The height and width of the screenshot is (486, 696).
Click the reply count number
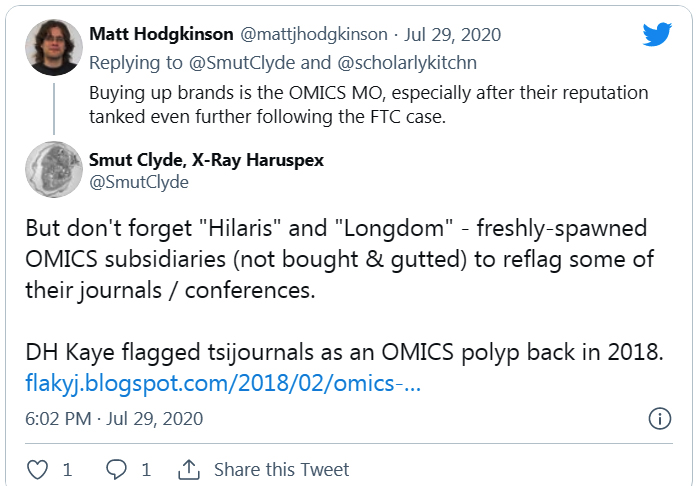point(144,469)
